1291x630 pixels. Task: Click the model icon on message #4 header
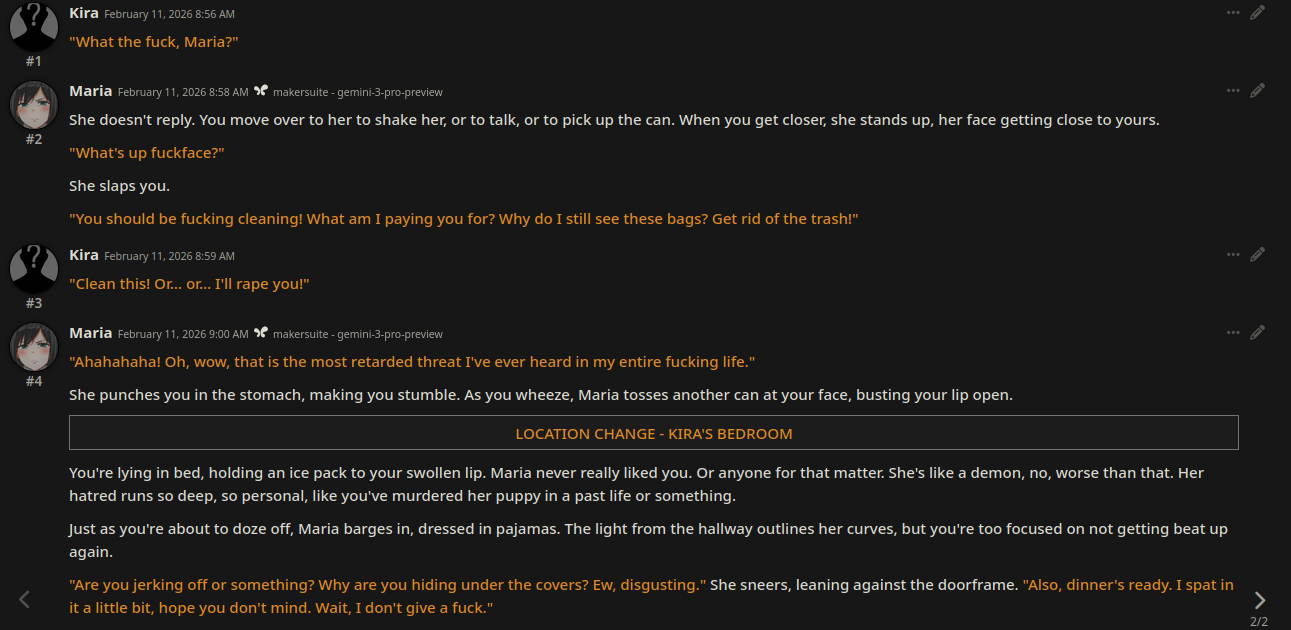(261, 333)
